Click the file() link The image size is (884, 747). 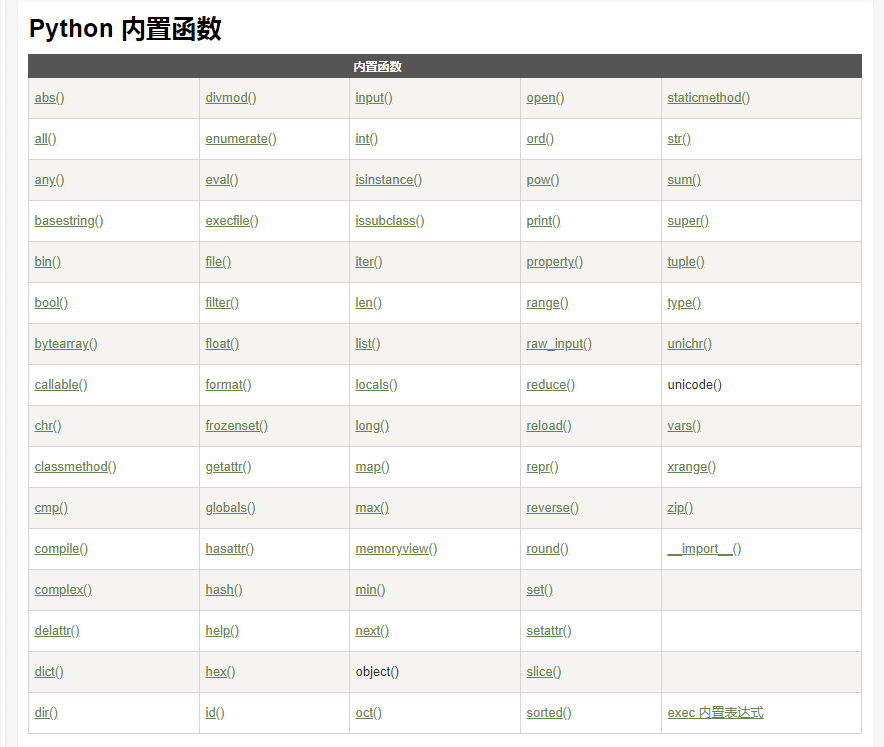(x=218, y=262)
